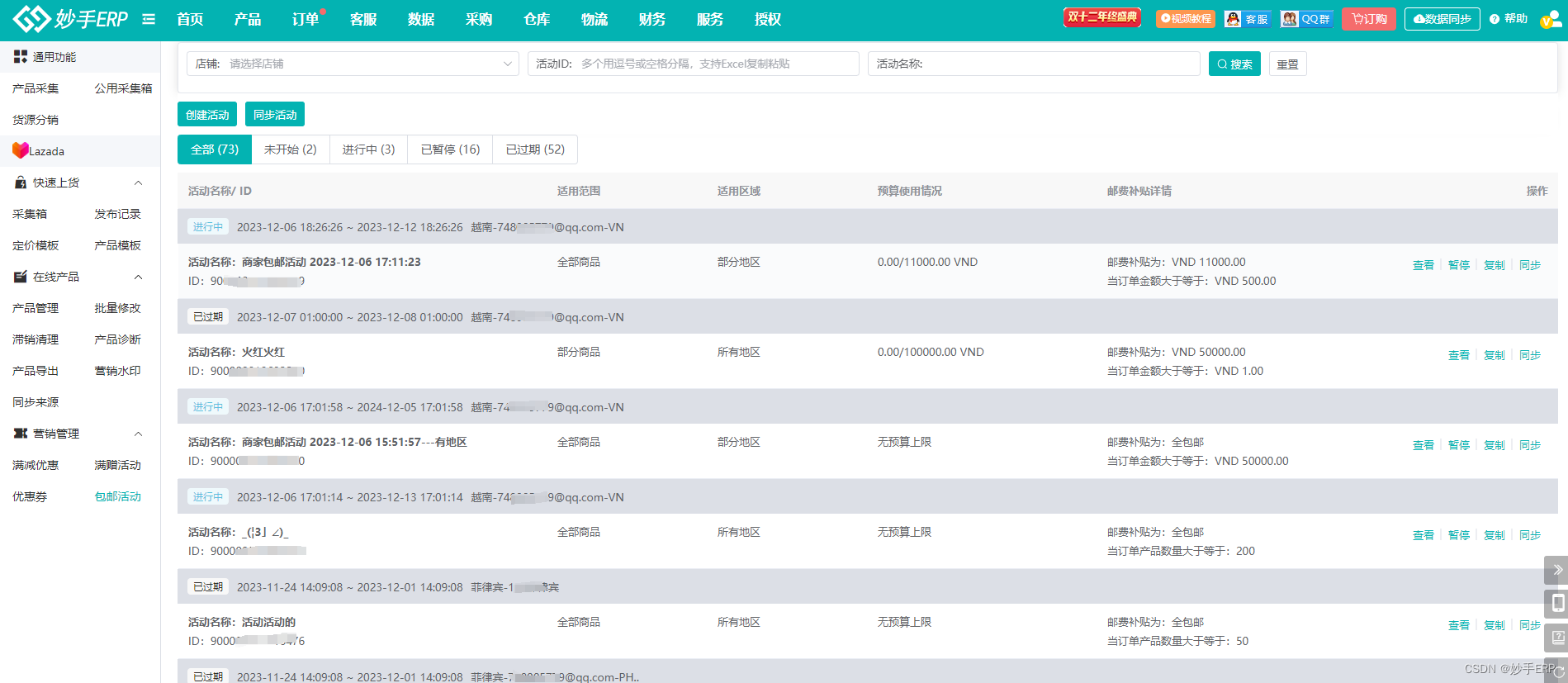Collapse the 快速上货 section
1568x683 pixels.
138,183
